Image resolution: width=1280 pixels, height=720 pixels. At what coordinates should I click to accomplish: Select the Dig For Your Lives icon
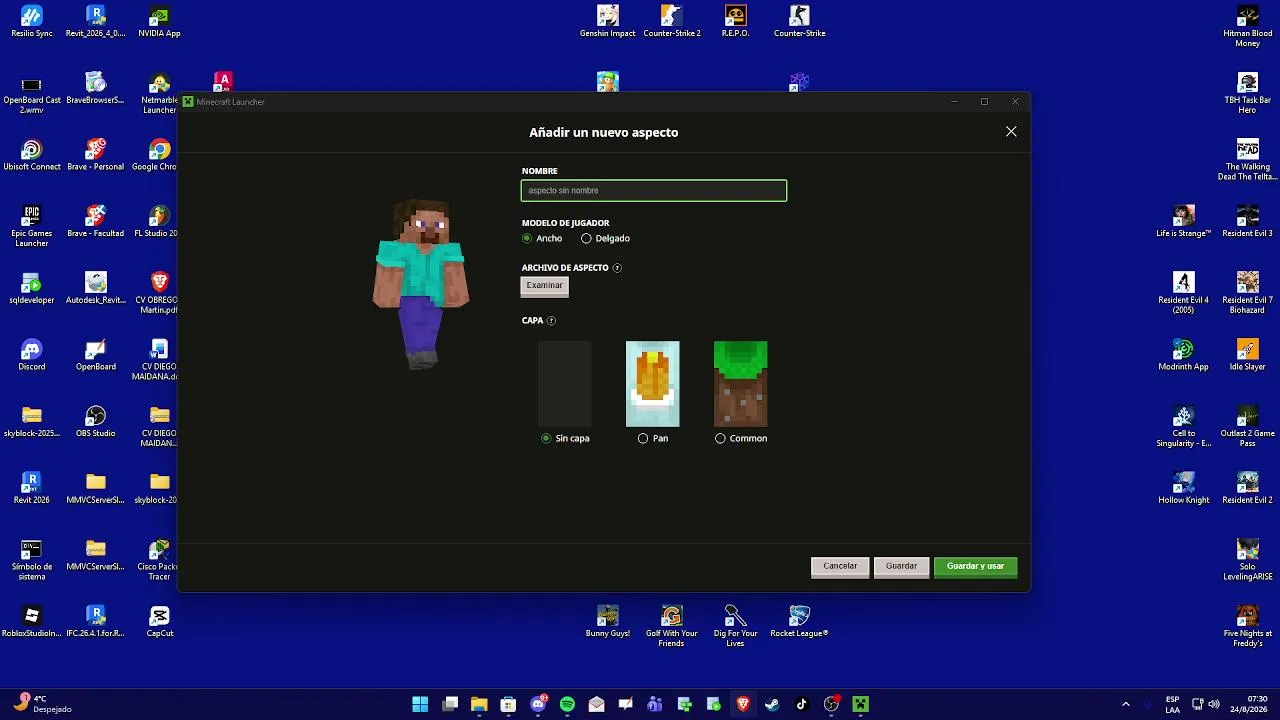pos(736,626)
